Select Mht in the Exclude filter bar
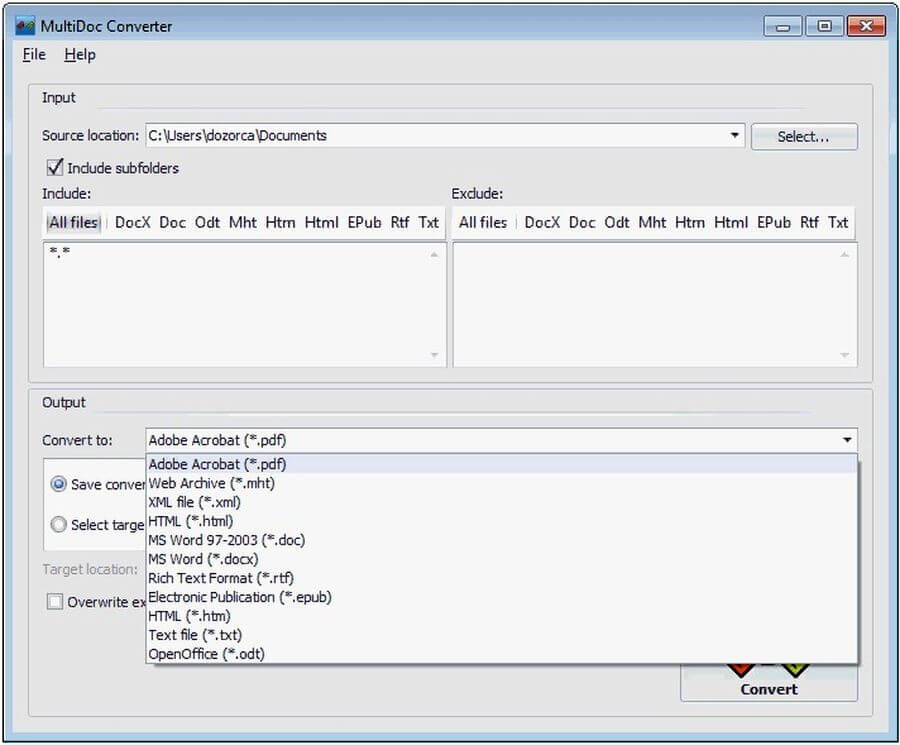Image resolution: width=900 pixels, height=745 pixels. [653, 222]
